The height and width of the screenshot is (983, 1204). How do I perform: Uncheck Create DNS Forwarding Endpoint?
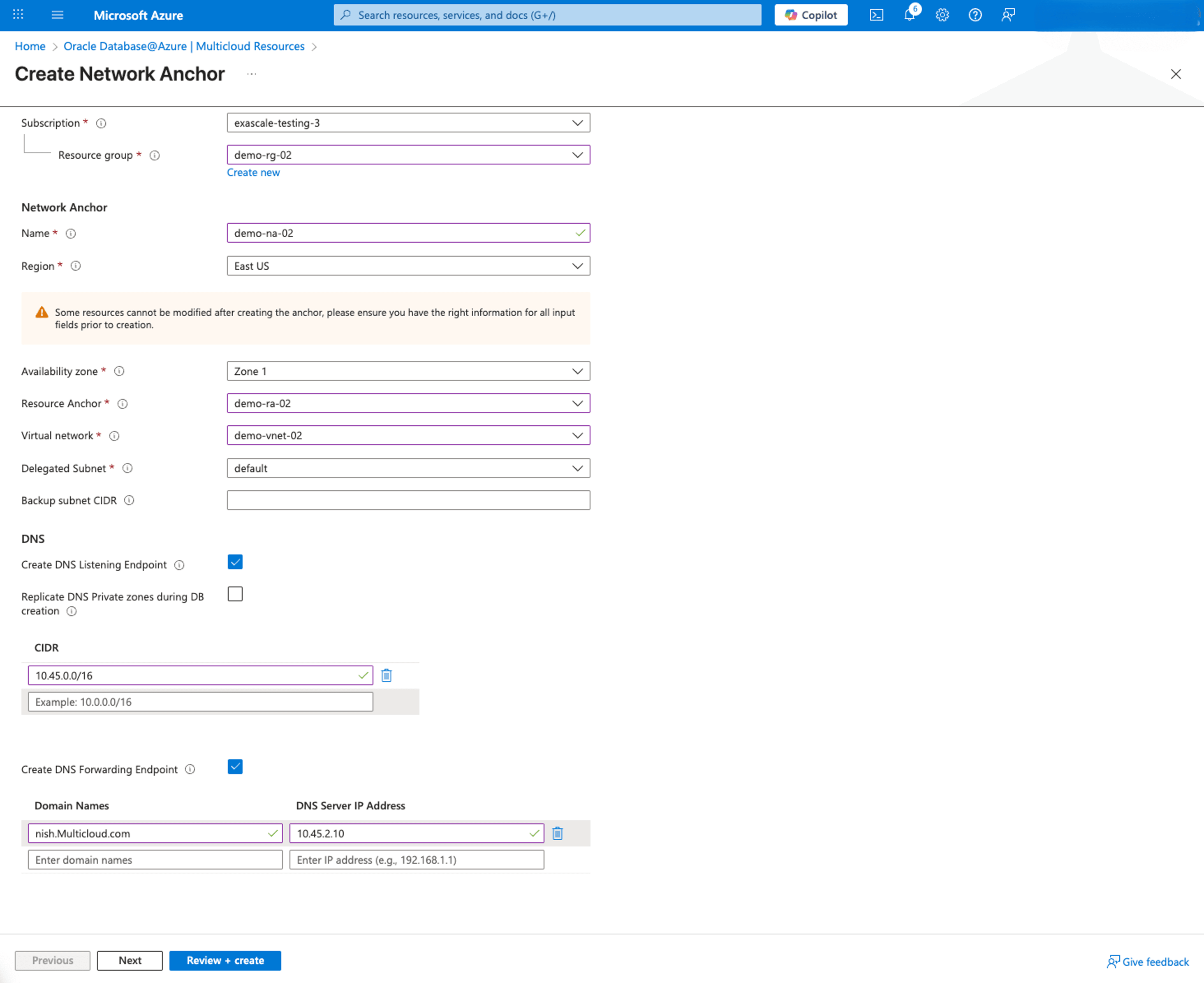point(235,767)
